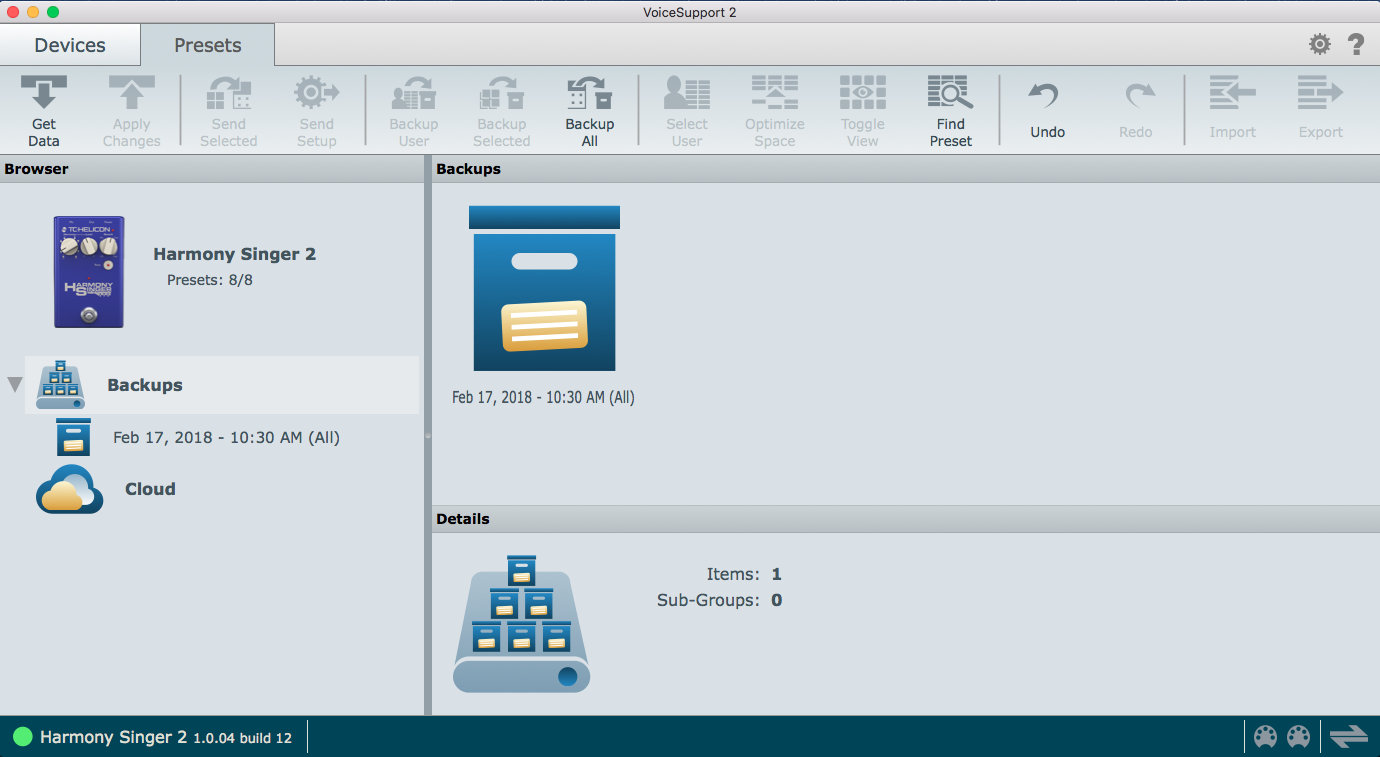Switch to the Devices tab
Screen dimensions: 1380x757
pos(70,45)
